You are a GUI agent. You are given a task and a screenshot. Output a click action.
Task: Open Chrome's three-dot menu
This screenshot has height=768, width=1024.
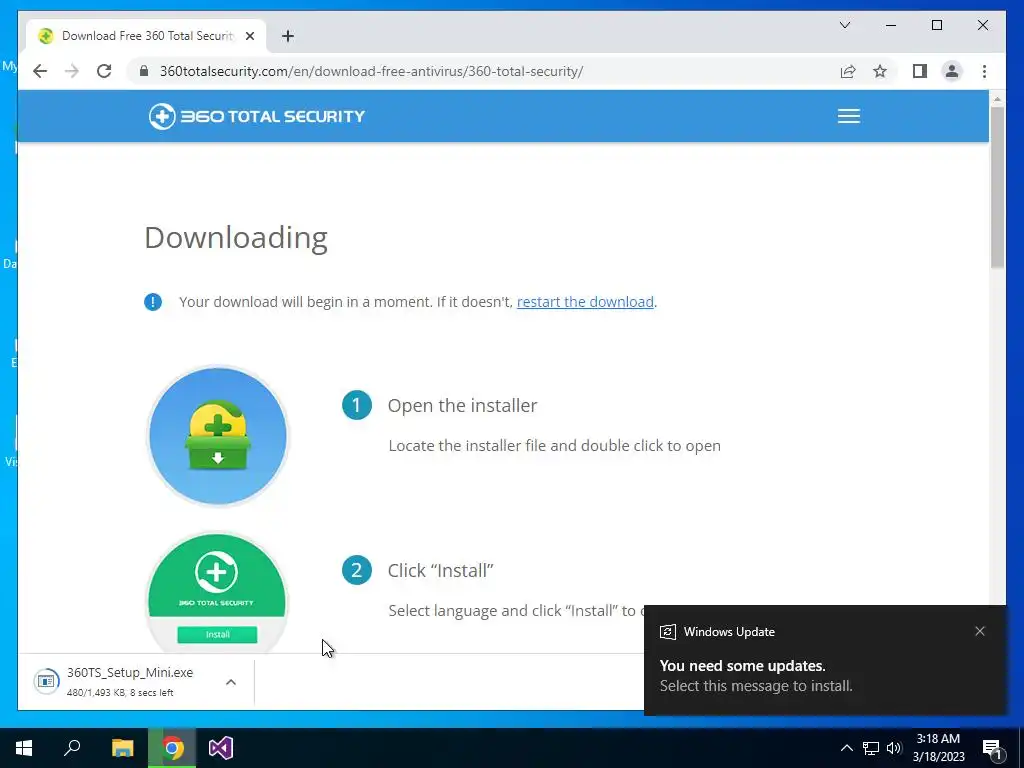[984, 71]
